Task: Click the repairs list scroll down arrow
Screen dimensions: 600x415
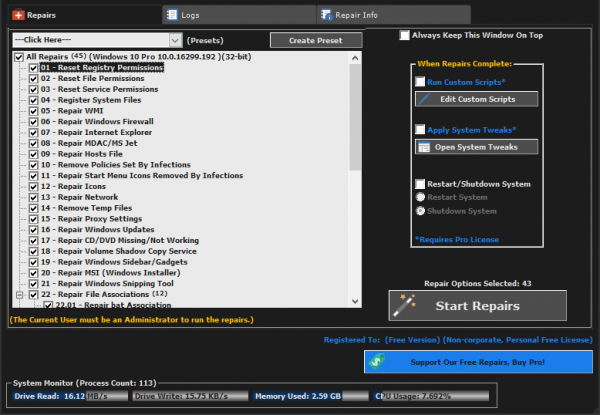Action: point(355,301)
